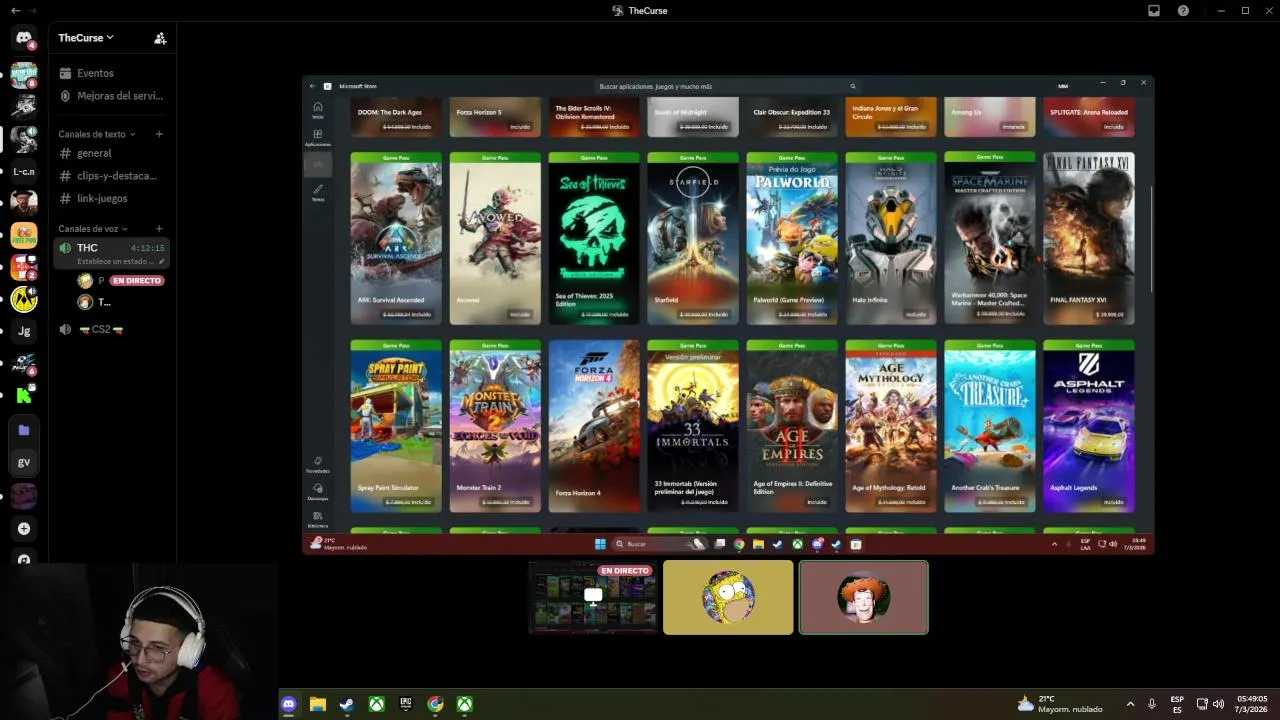Open Google Chrome from the taskbar

point(435,704)
